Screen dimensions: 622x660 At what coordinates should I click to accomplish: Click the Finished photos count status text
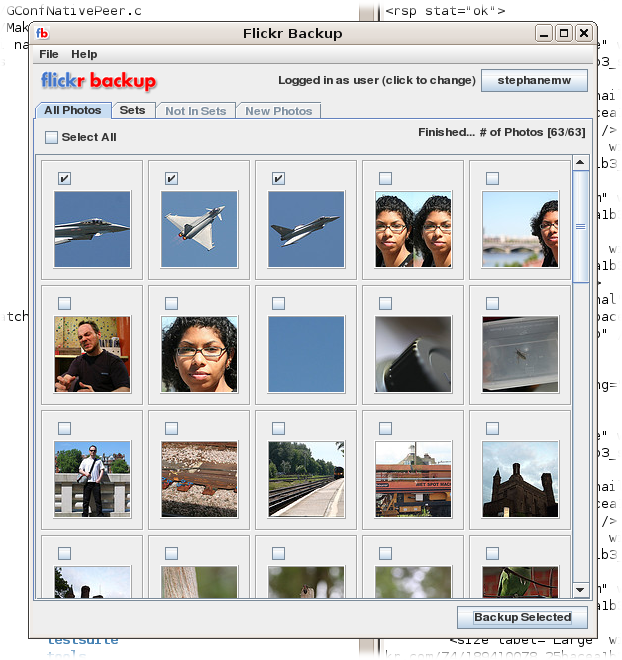click(x=502, y=132)
